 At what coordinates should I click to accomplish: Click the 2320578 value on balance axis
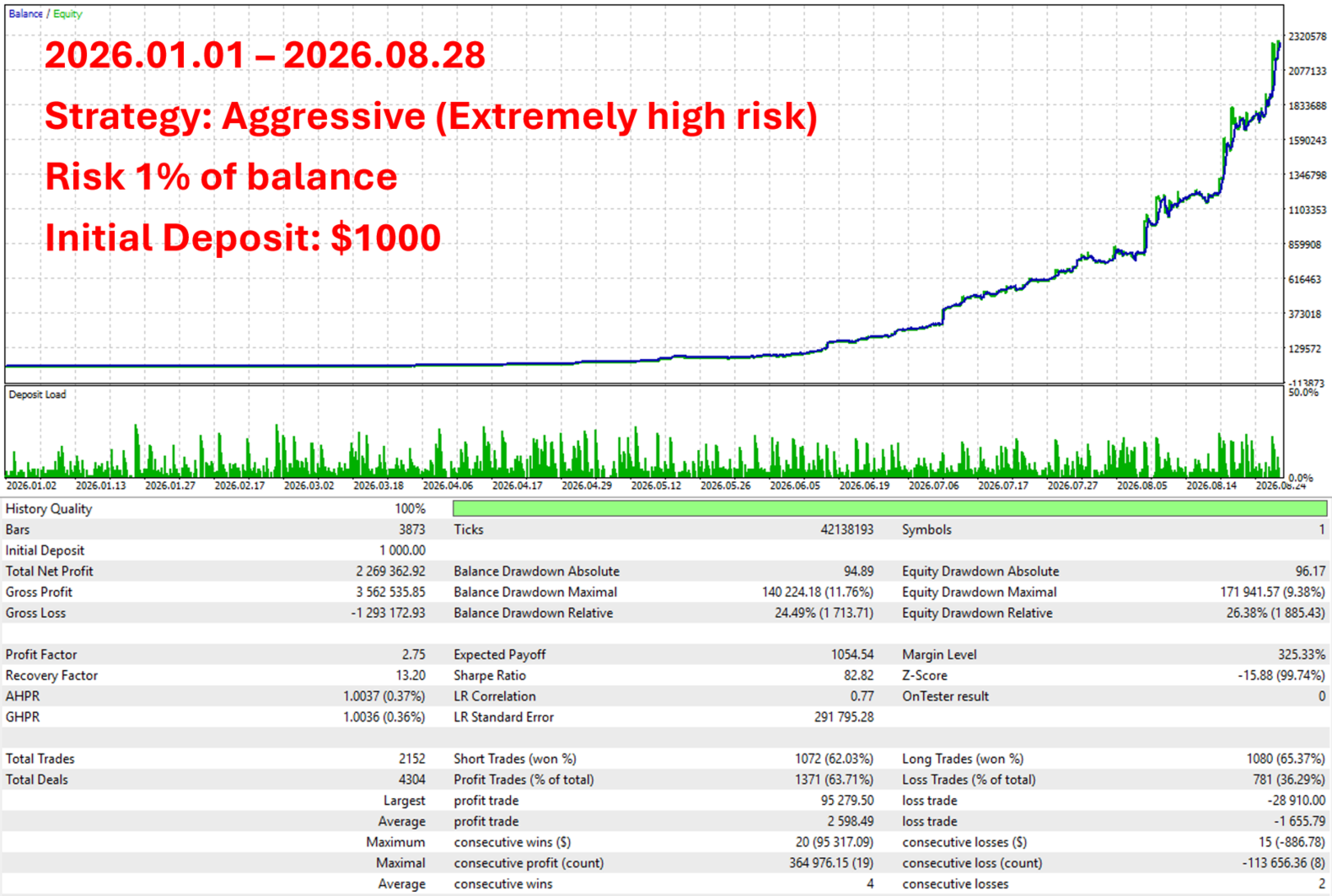[1308, 37]
